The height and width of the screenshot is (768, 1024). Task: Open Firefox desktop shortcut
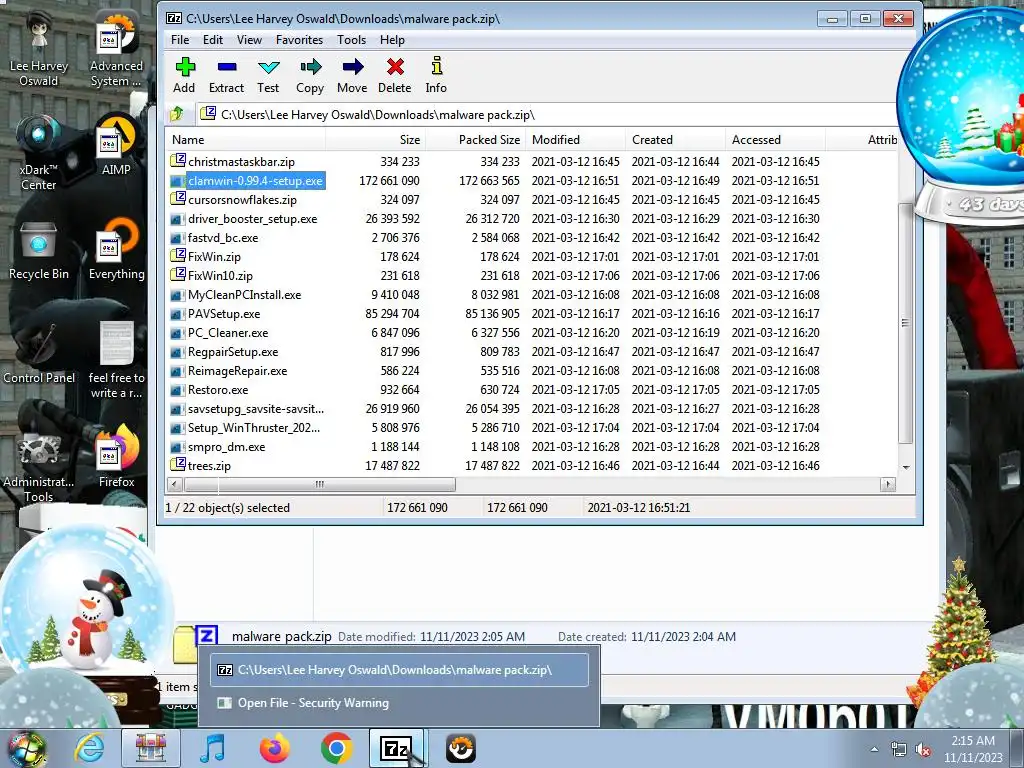tap(116, 458)
